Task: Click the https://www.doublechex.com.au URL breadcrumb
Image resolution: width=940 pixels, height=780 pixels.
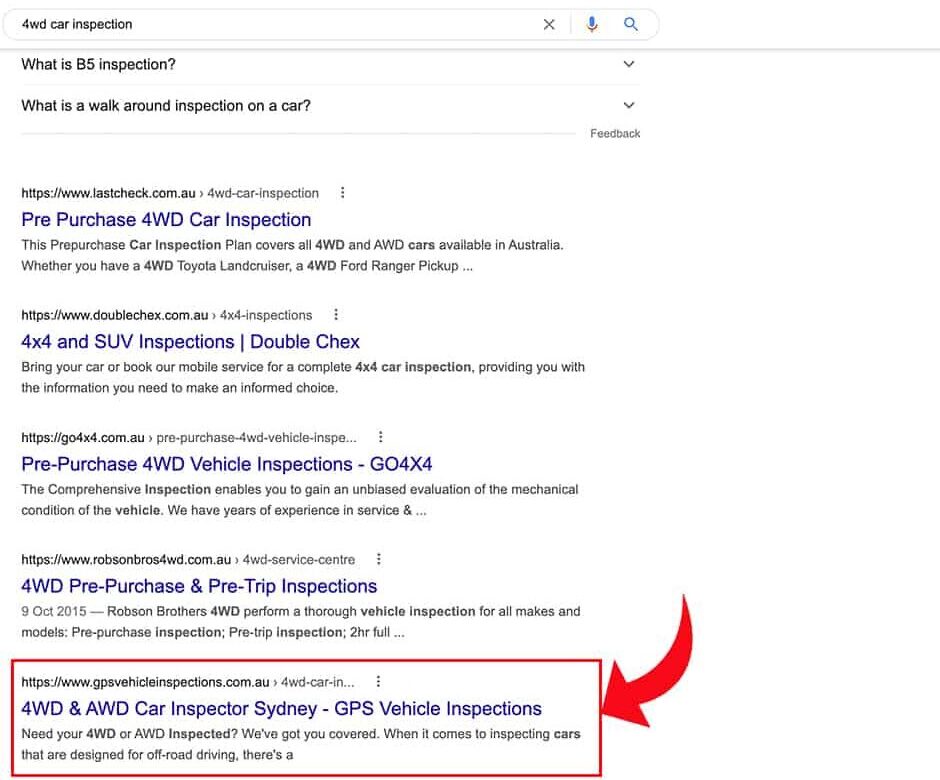Action: point(114,315)
